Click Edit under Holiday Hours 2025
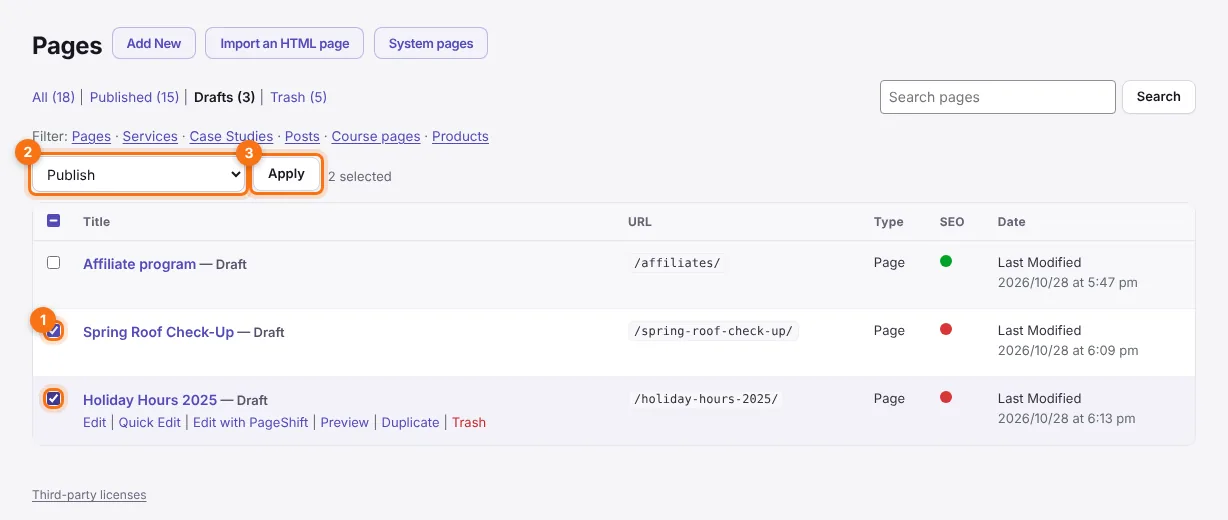 point(94,422)
